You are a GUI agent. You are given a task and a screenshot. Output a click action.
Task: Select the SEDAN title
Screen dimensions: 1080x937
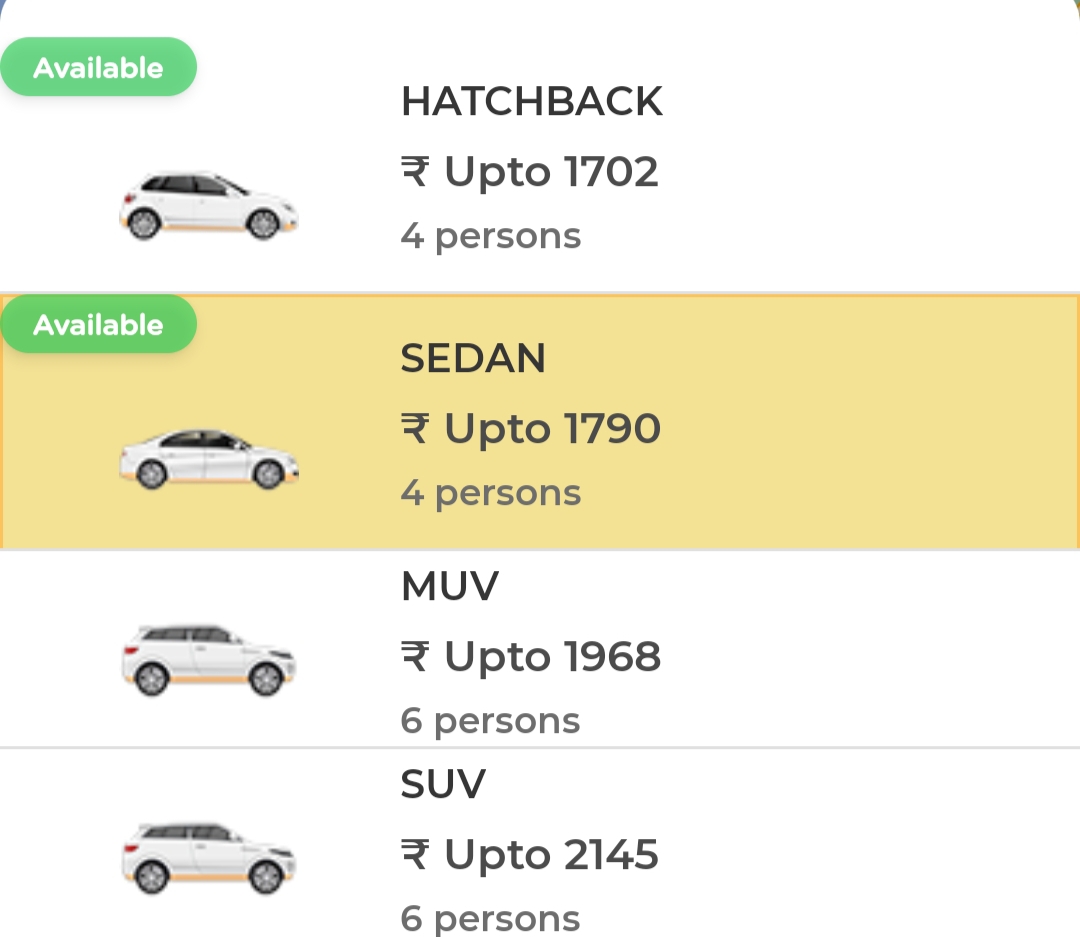pos(473,358)
